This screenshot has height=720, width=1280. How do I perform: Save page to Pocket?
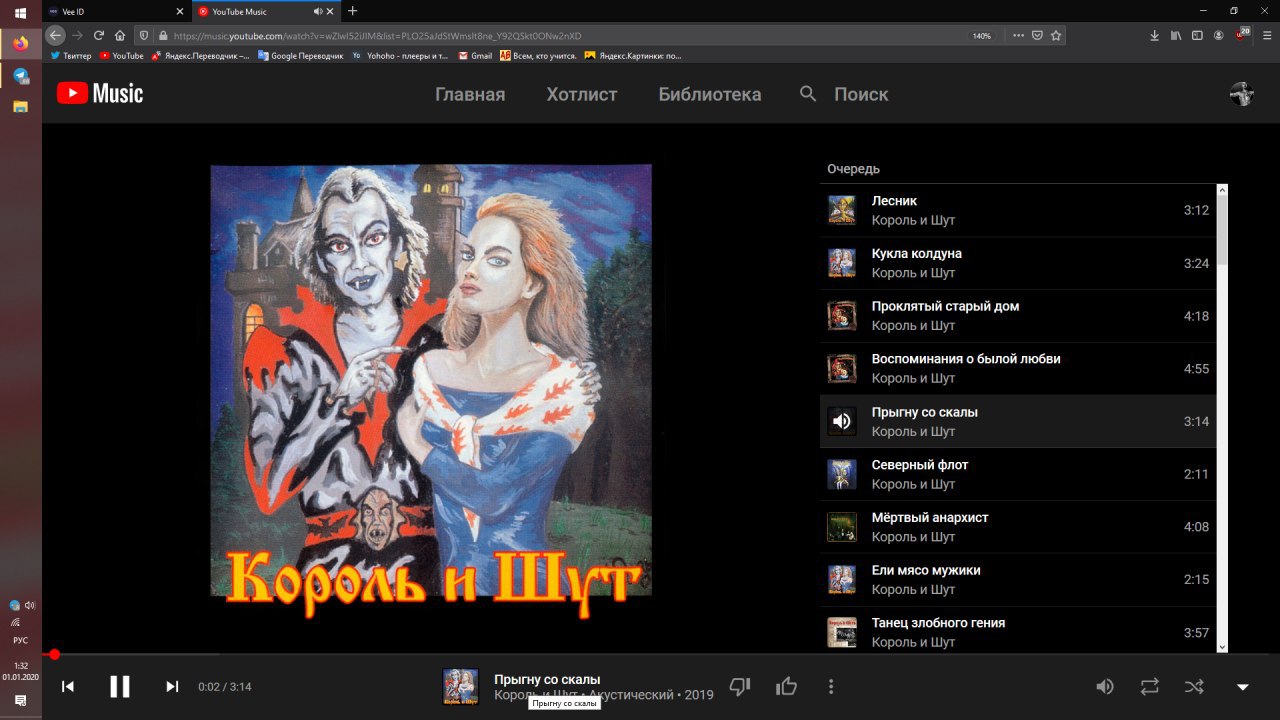(1037, 35)
